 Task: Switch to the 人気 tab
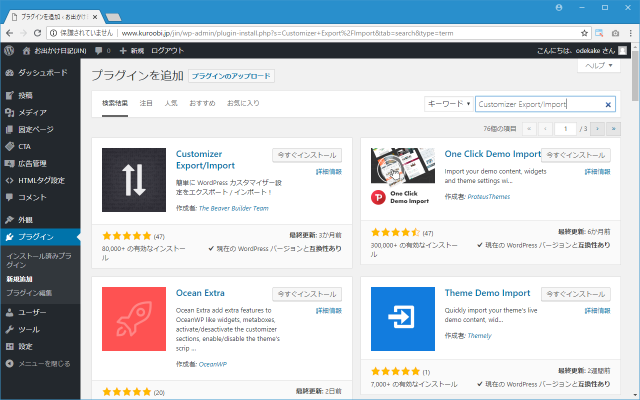coord(171,103)
